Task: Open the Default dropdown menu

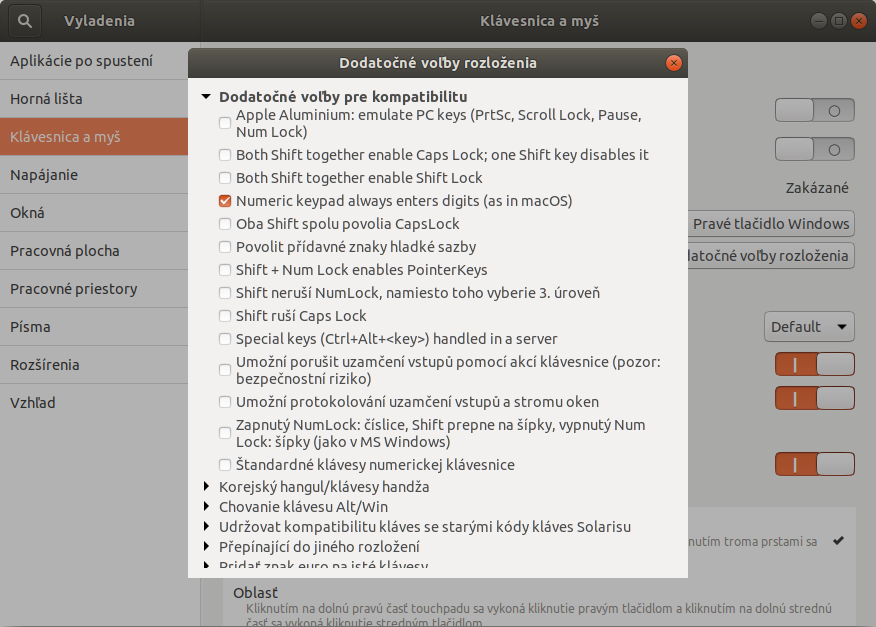Action: tap(809, 327)
